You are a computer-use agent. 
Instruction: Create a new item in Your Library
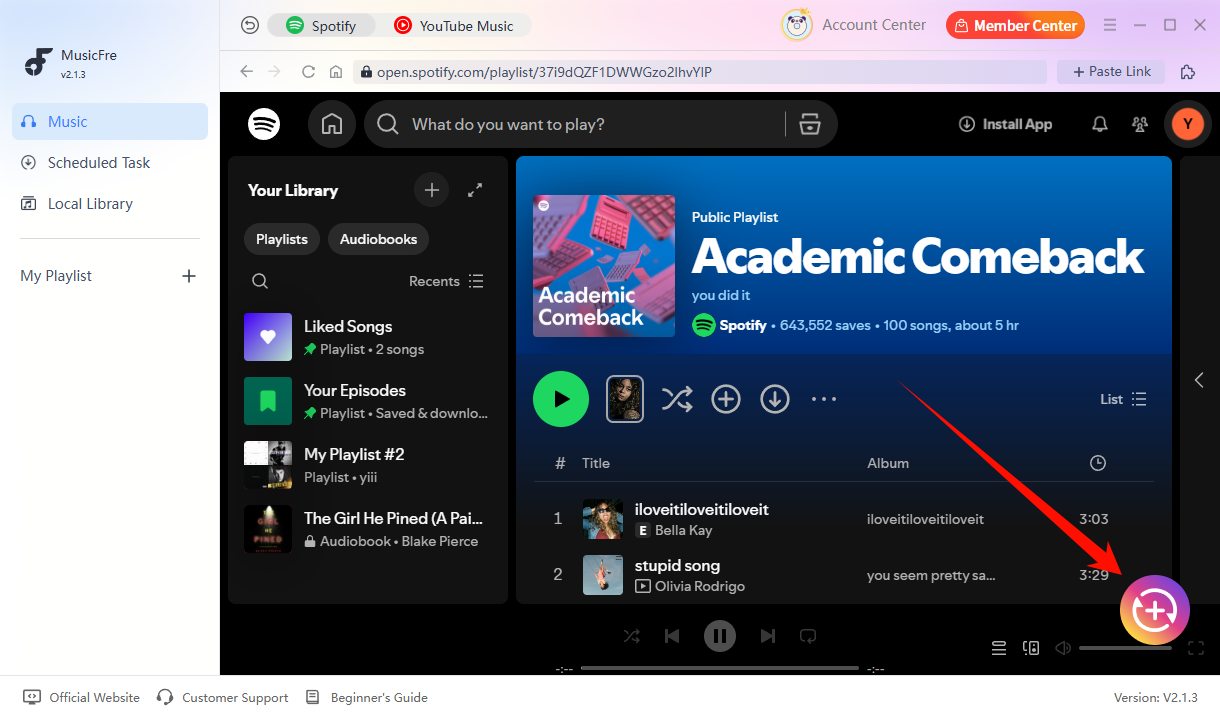[432, 190]
